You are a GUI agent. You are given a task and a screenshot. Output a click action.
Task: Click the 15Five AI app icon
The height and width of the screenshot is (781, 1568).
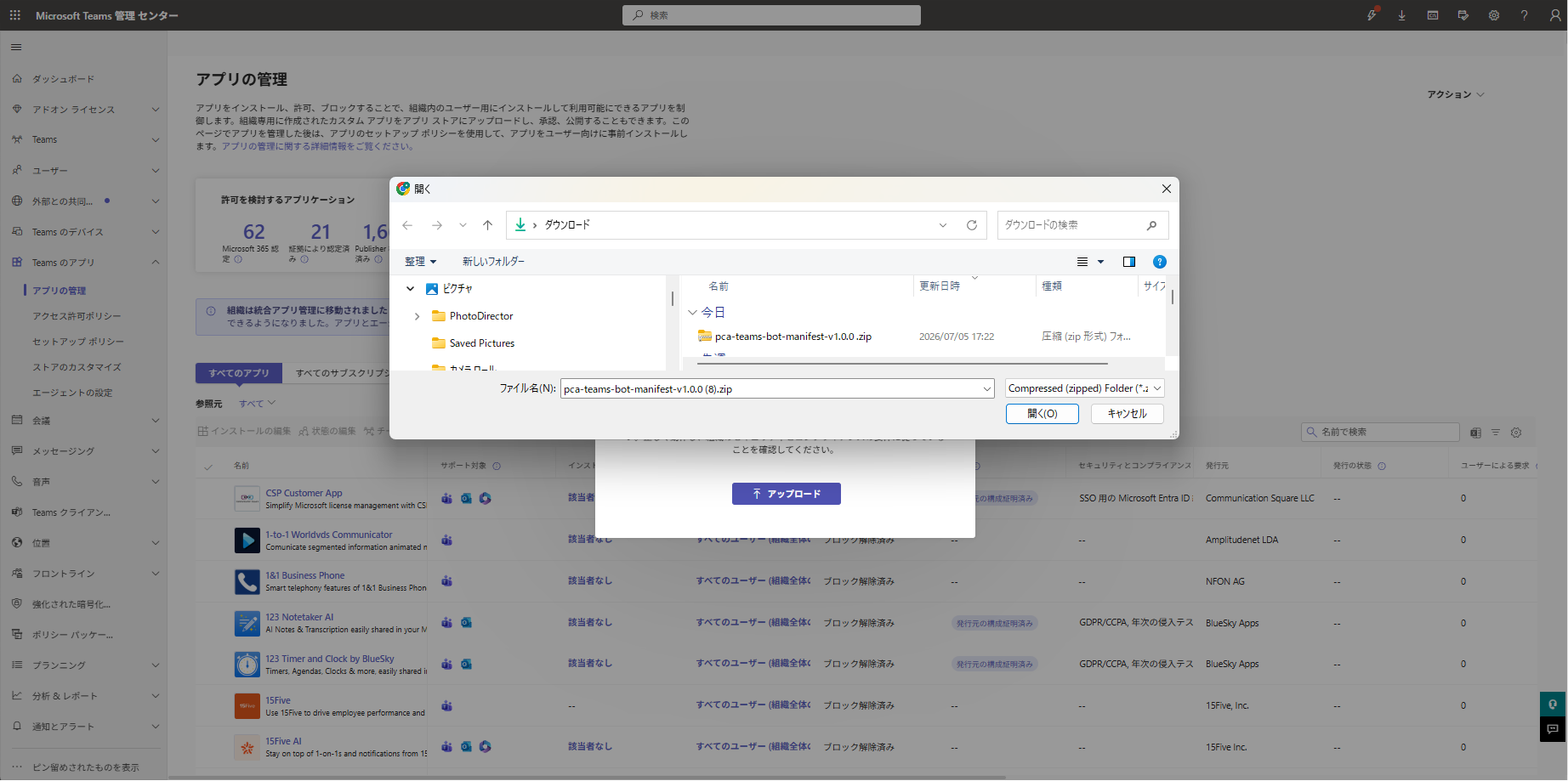(x=247, y=747)
